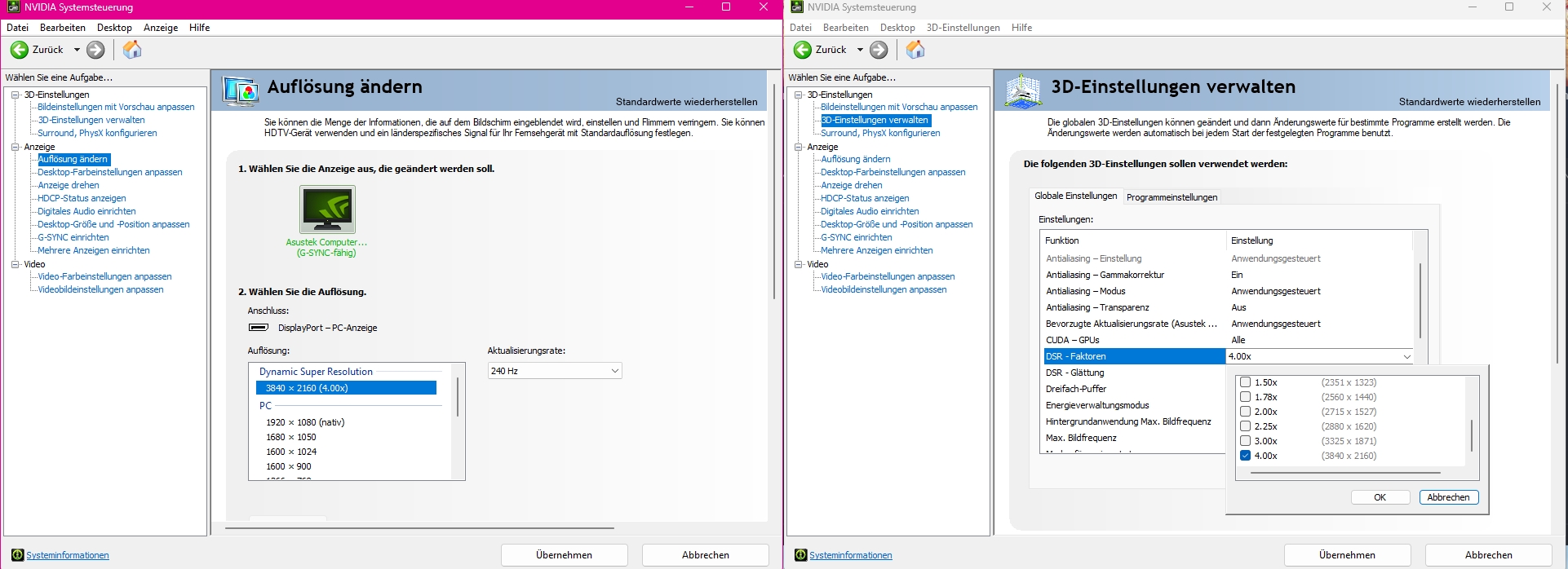Click the NVIDIA info icon beside right Systeminformationen
Screen dimensions: 1568x569
point(801,555)
